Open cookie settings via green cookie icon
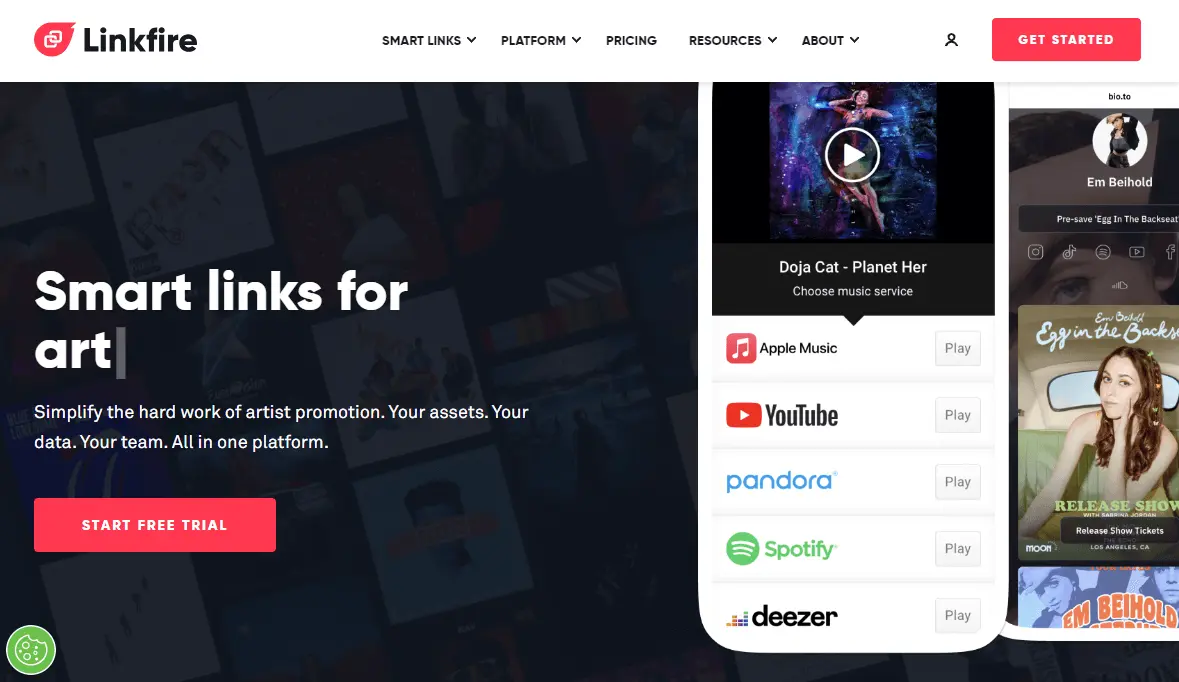The height and width of the screenshot is (682, 1179). point(31,650)
